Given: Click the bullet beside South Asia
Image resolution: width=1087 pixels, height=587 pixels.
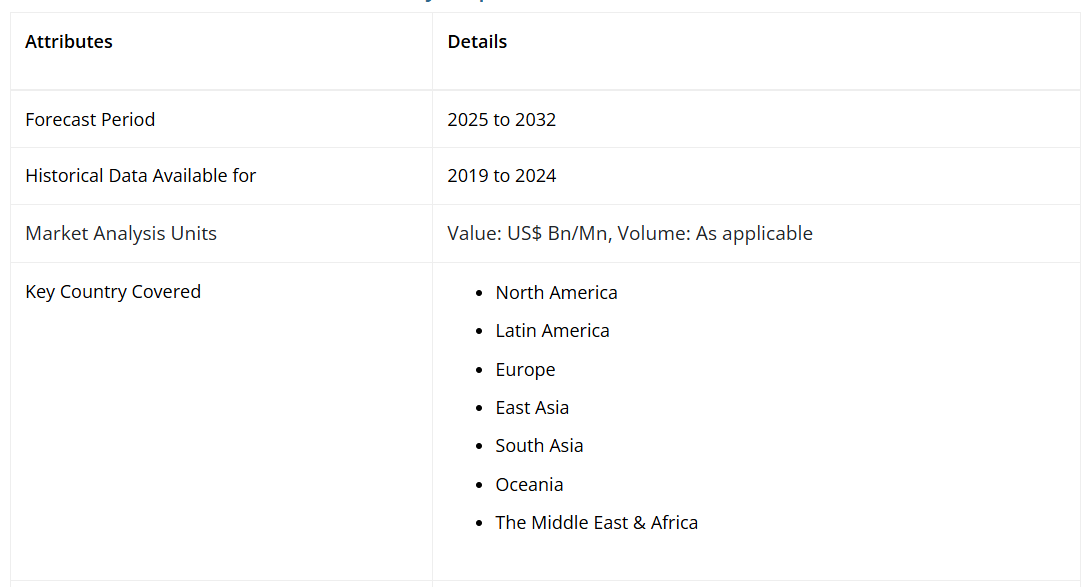Looking at the screenshot, I should 480,447.
